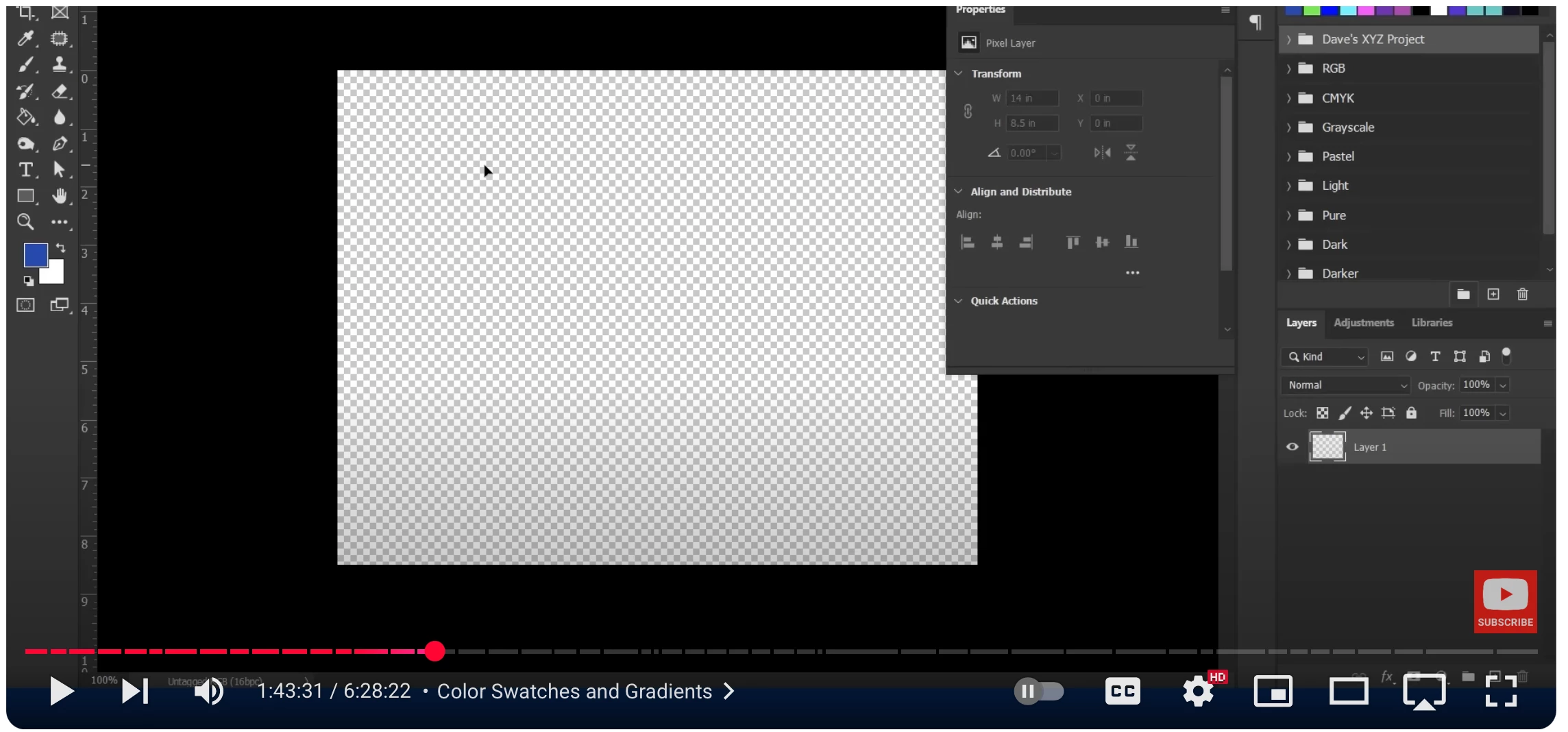1568x732 pixels.
Task: Click the YouTube Subscribe watermark button
Action: point(1505,601)
